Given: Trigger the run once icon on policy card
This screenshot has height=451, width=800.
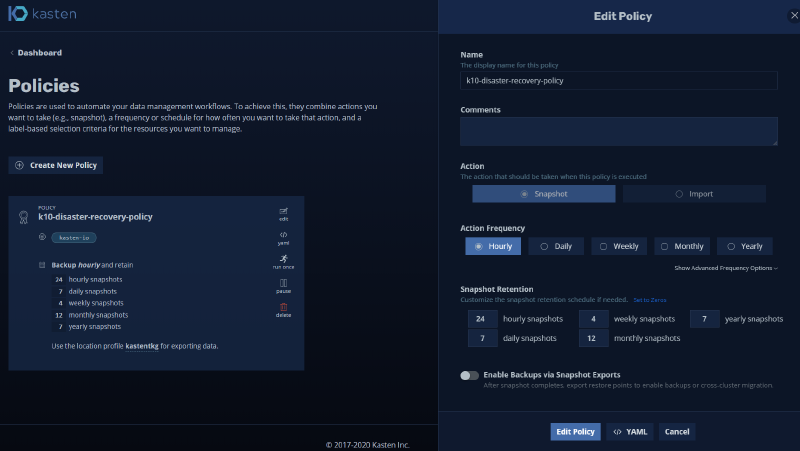Looking at the screenshot, I should click(x=284, y=262).
